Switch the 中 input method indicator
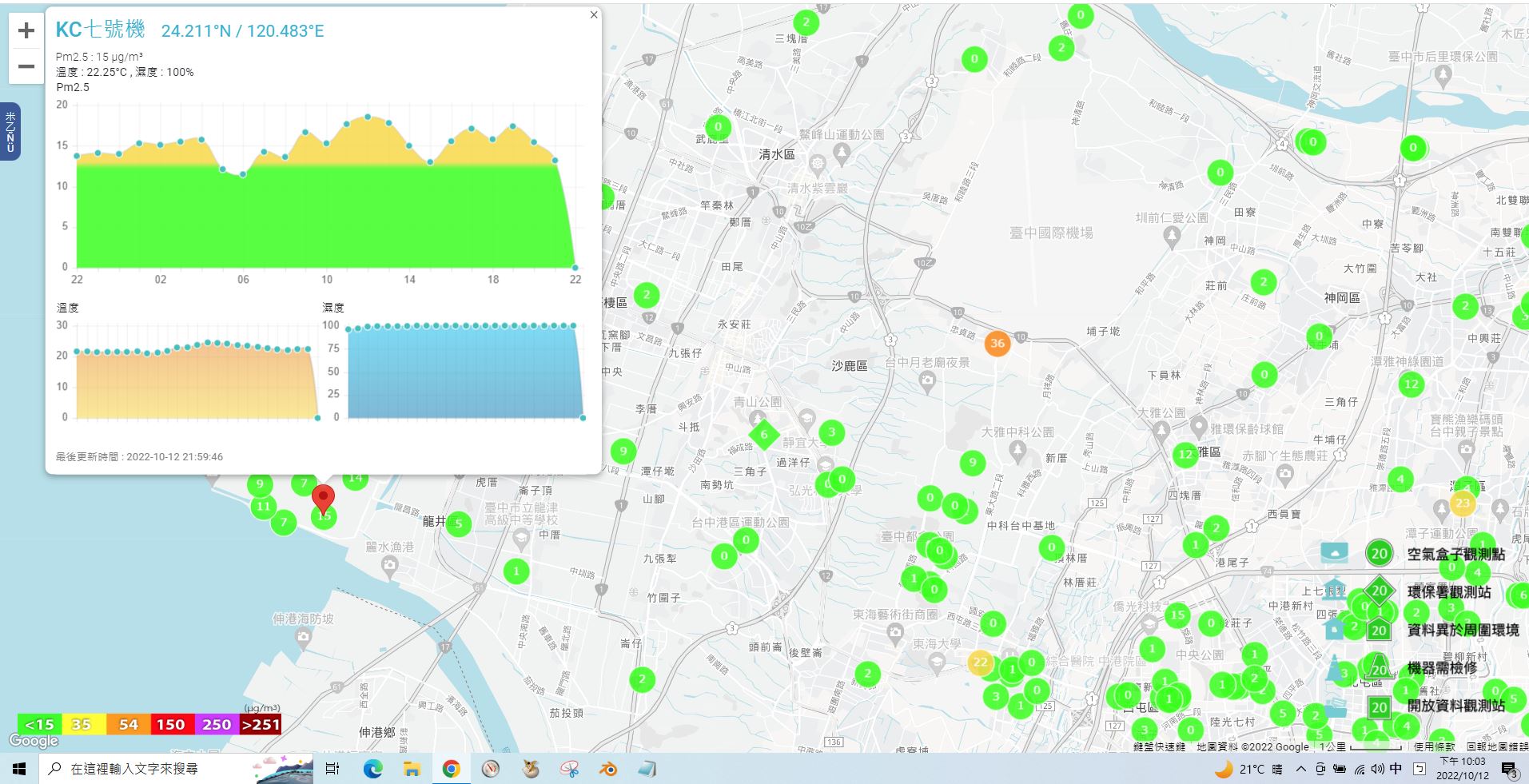The width and height of the screenshot is (1529, 784). pyautogui.click(x=1396, y=769)
